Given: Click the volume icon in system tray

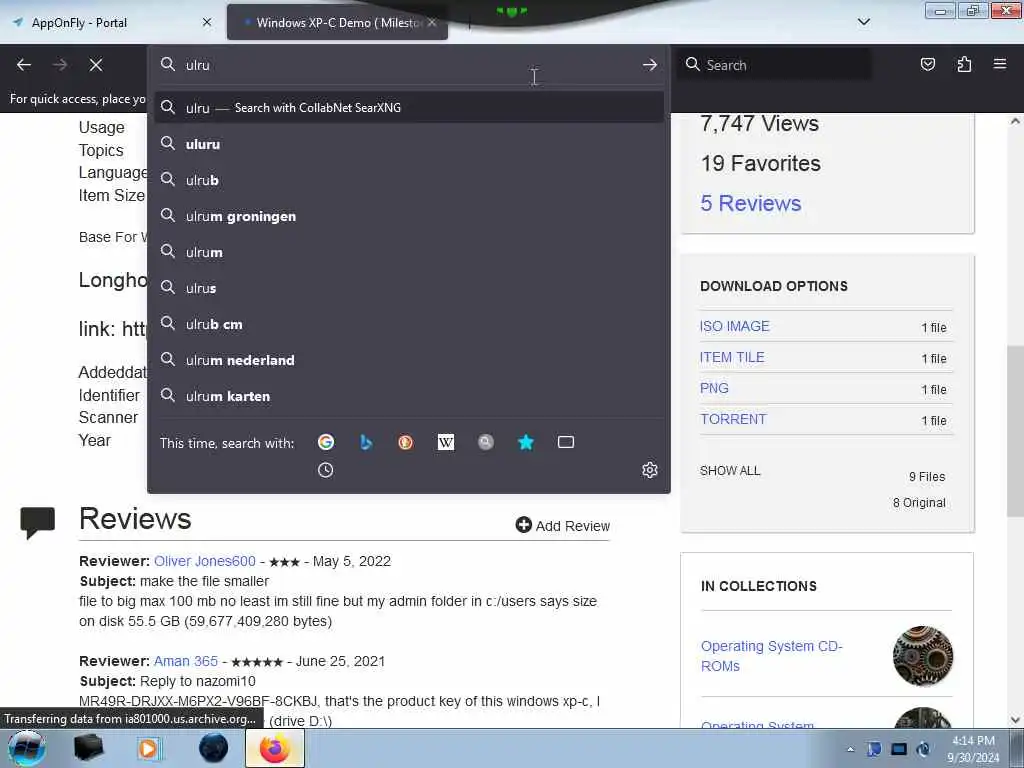Looking at the screenshot, I should click(x=923, y=749).
